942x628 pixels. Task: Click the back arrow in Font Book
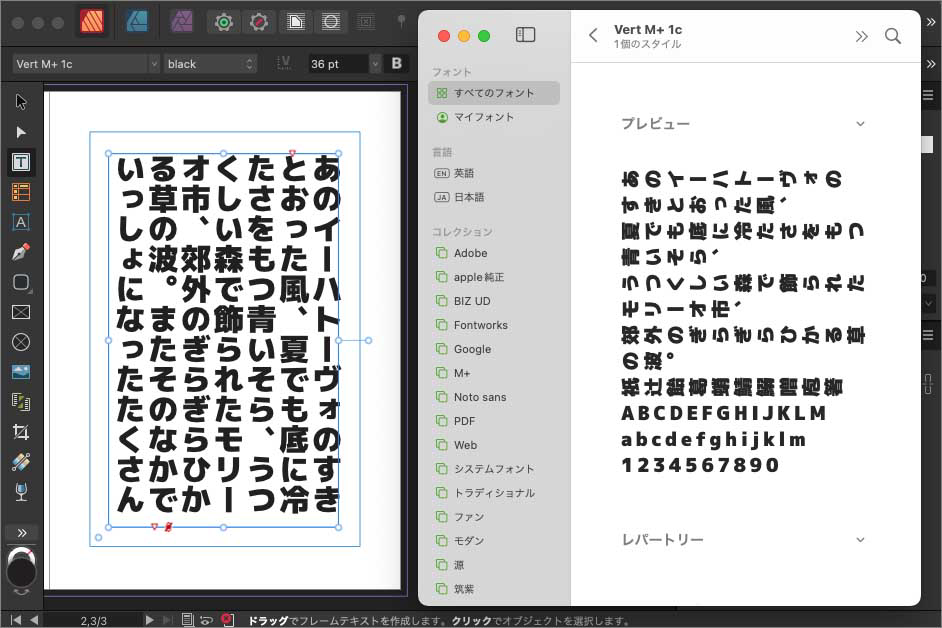(x=592, y=36)
